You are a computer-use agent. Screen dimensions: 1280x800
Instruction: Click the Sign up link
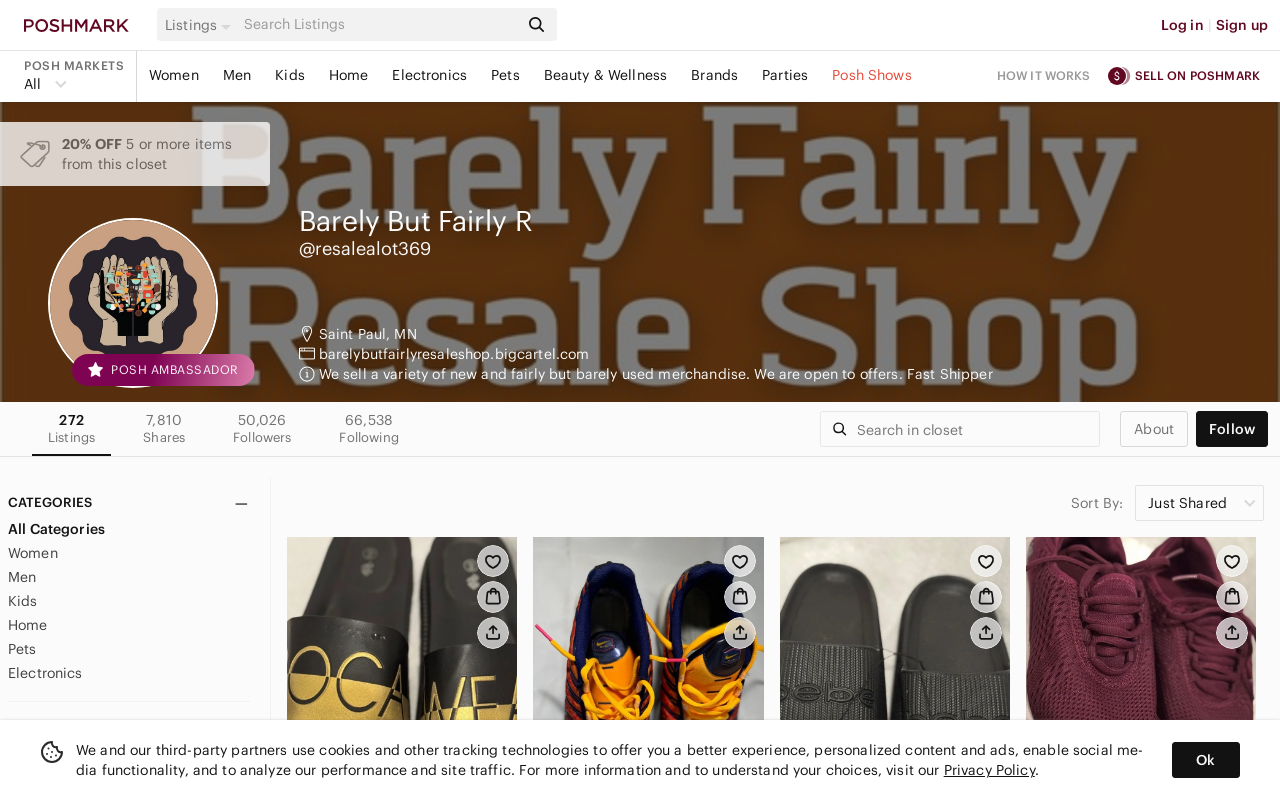1242,25
